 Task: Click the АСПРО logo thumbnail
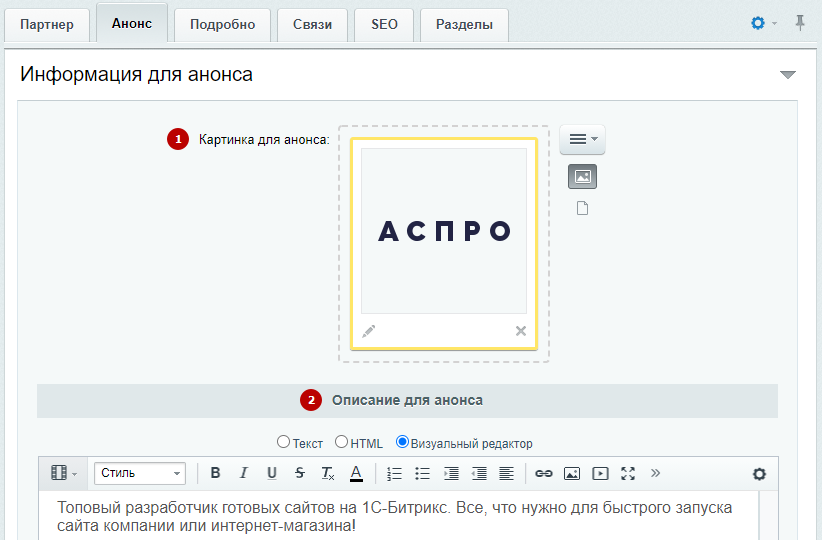pyautogui.click(x=444, y=231)
